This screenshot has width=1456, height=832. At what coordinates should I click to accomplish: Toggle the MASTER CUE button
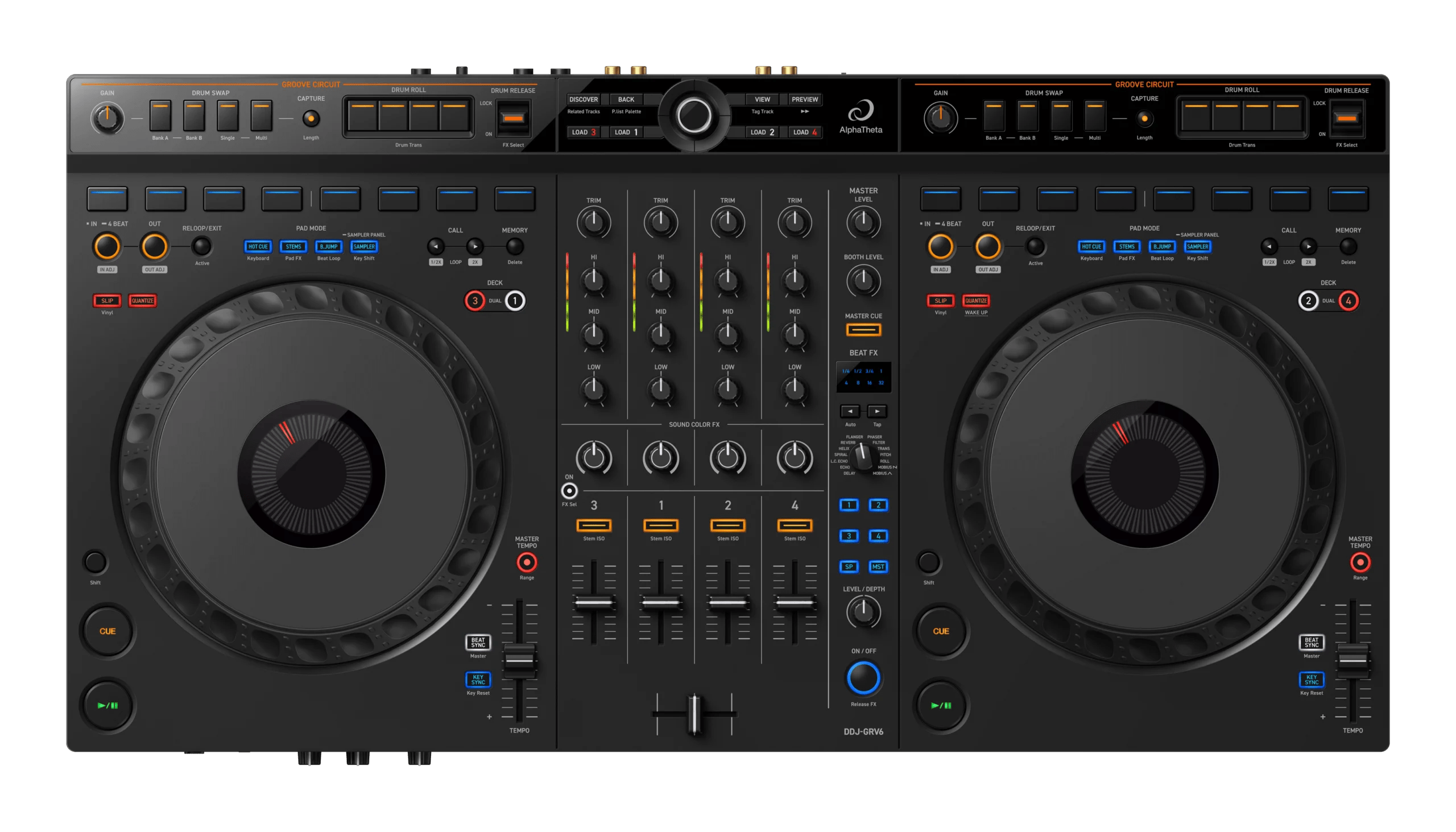pos(863,330)
